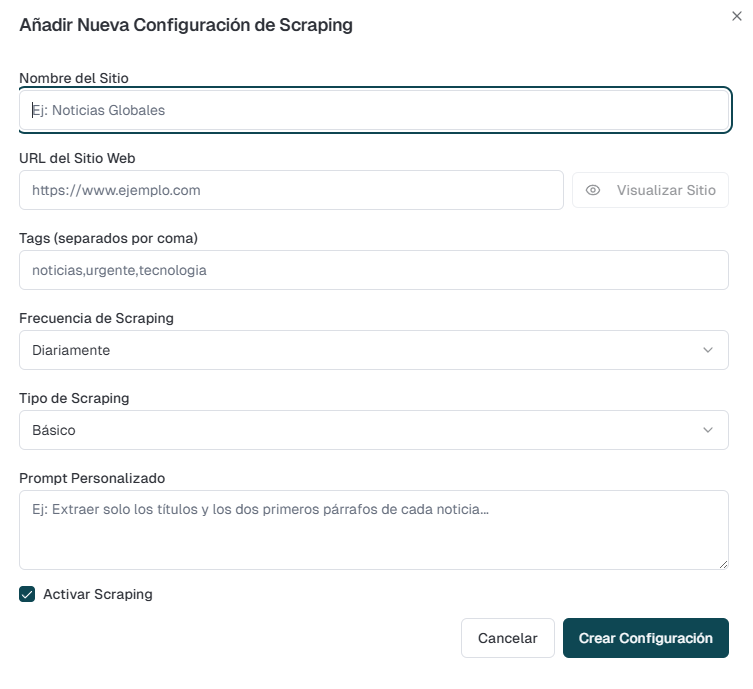The height and width of the screenshot is (689, 753).
Task: Click the Crear Configuración button
Action: (x=645, y=638)
